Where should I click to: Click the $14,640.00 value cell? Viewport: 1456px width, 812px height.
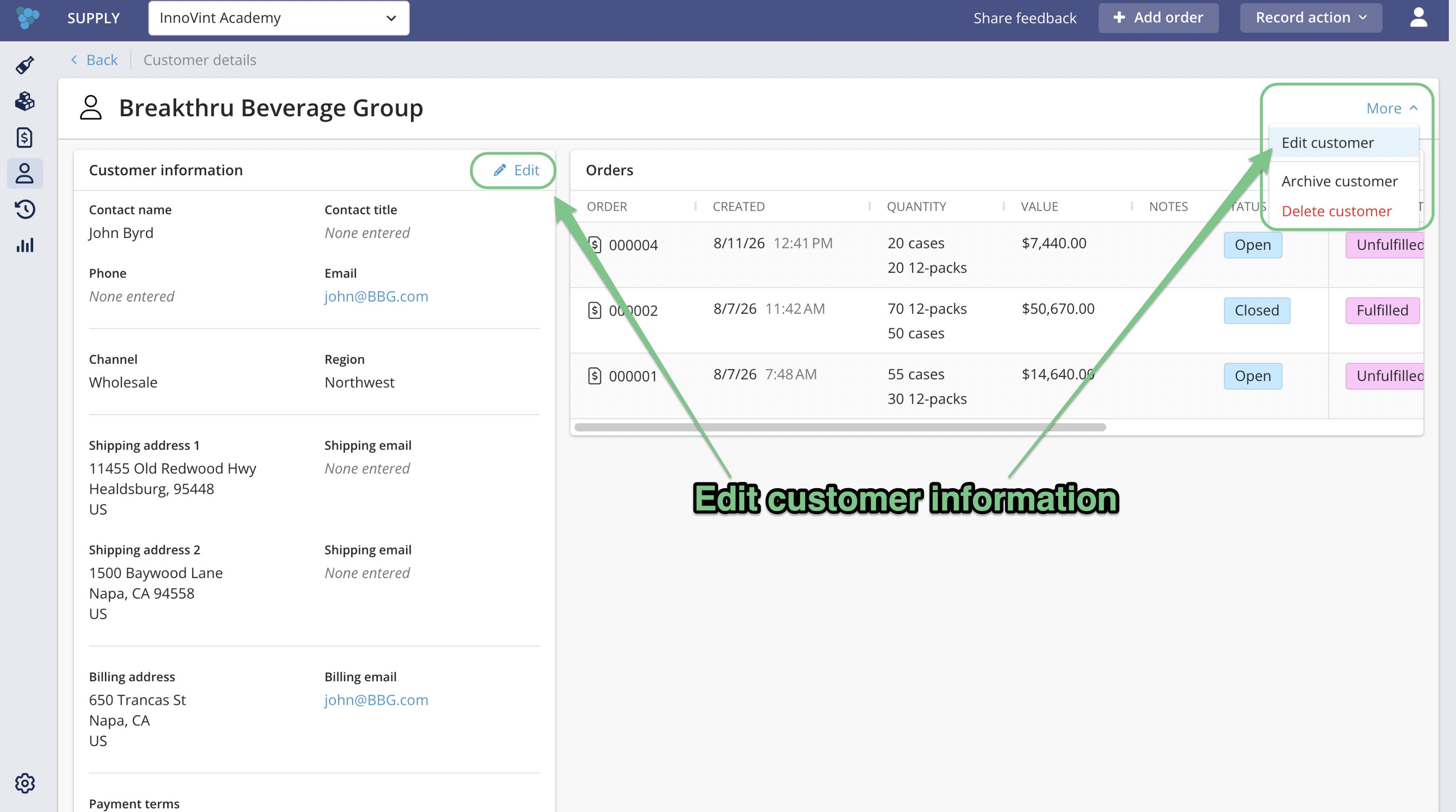coord(1058,374)
